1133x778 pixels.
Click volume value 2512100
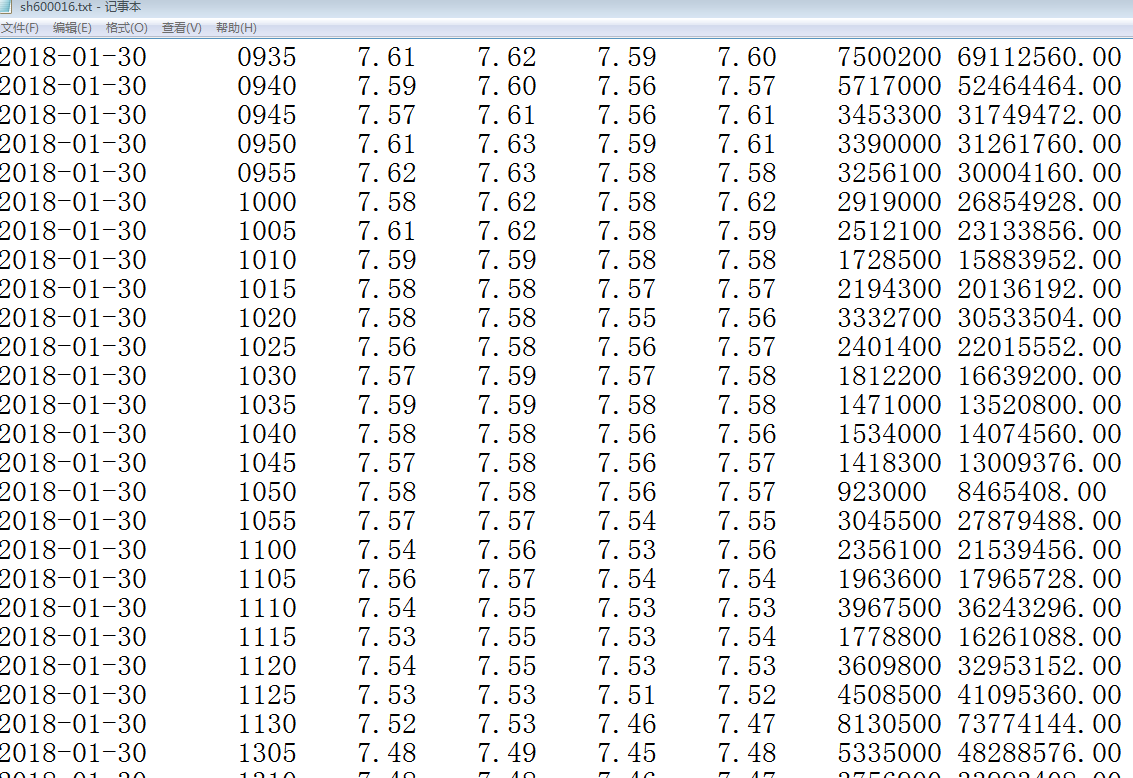889,231
